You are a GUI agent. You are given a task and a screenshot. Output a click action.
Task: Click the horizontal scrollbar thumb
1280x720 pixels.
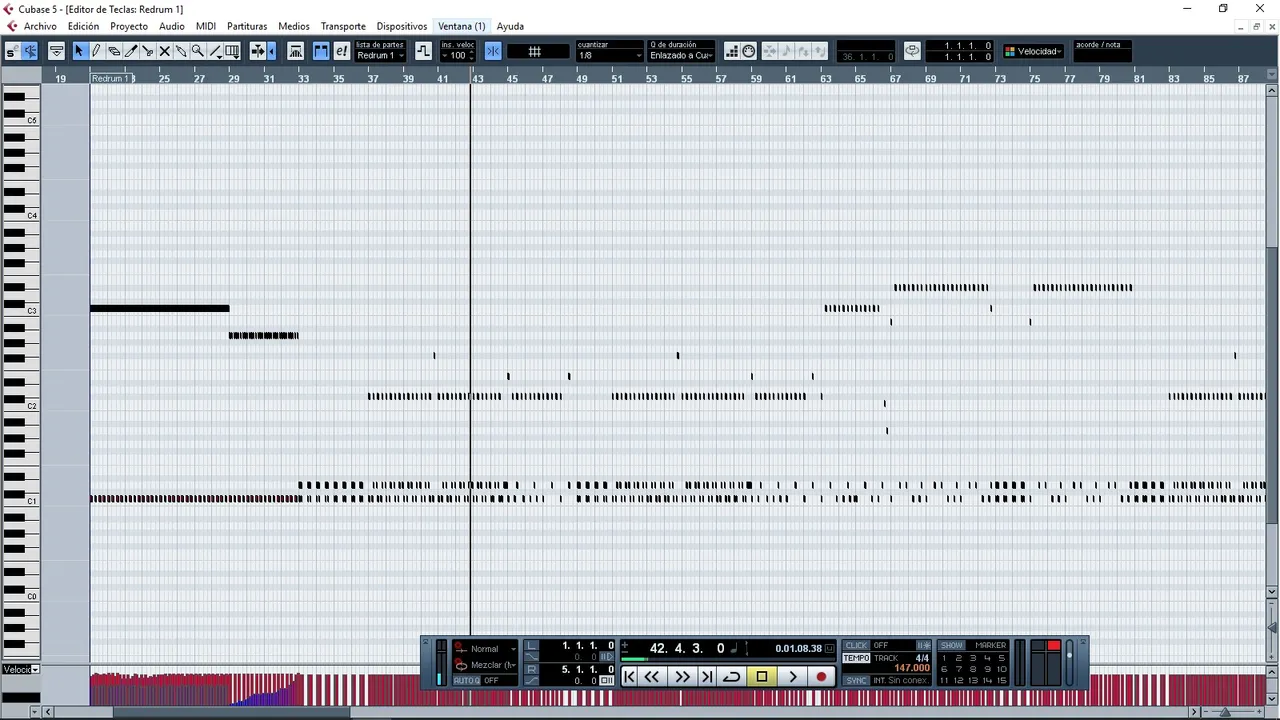232,712
